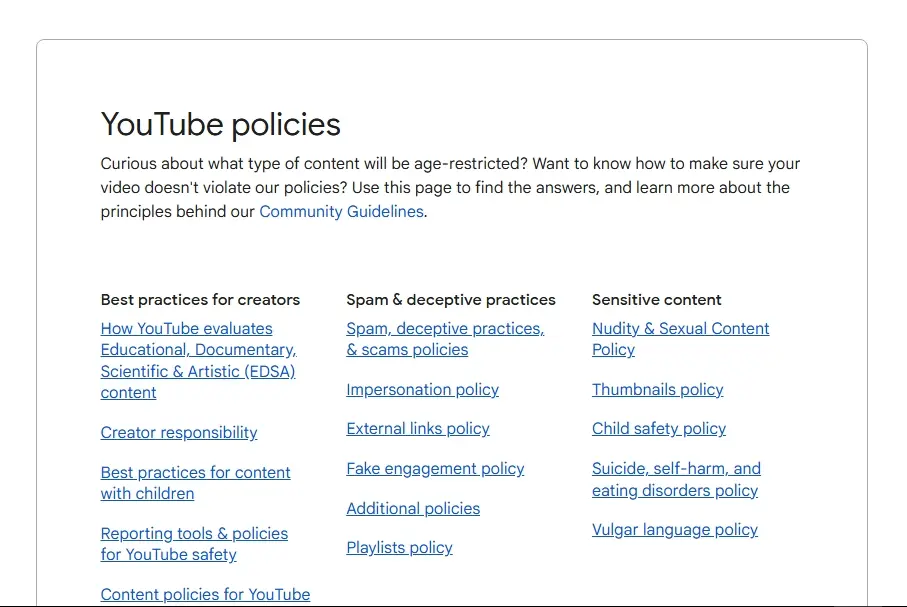Screen dimensions: 907x607
Task: Open Nudity & Sexual Content Policy link
Action: [x=680, y=339]
